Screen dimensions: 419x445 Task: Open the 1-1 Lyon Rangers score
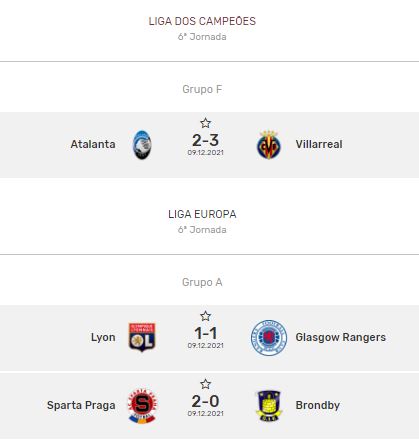pos(205,333)
